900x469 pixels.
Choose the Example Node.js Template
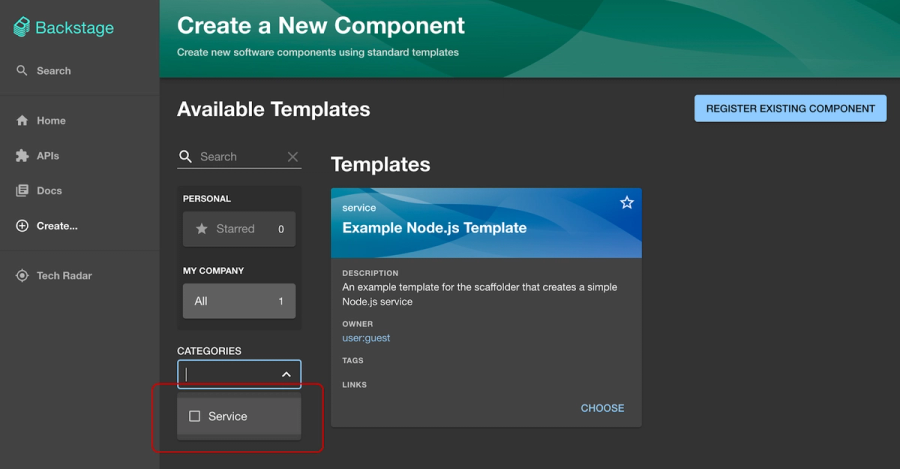[x=602, y=408]
